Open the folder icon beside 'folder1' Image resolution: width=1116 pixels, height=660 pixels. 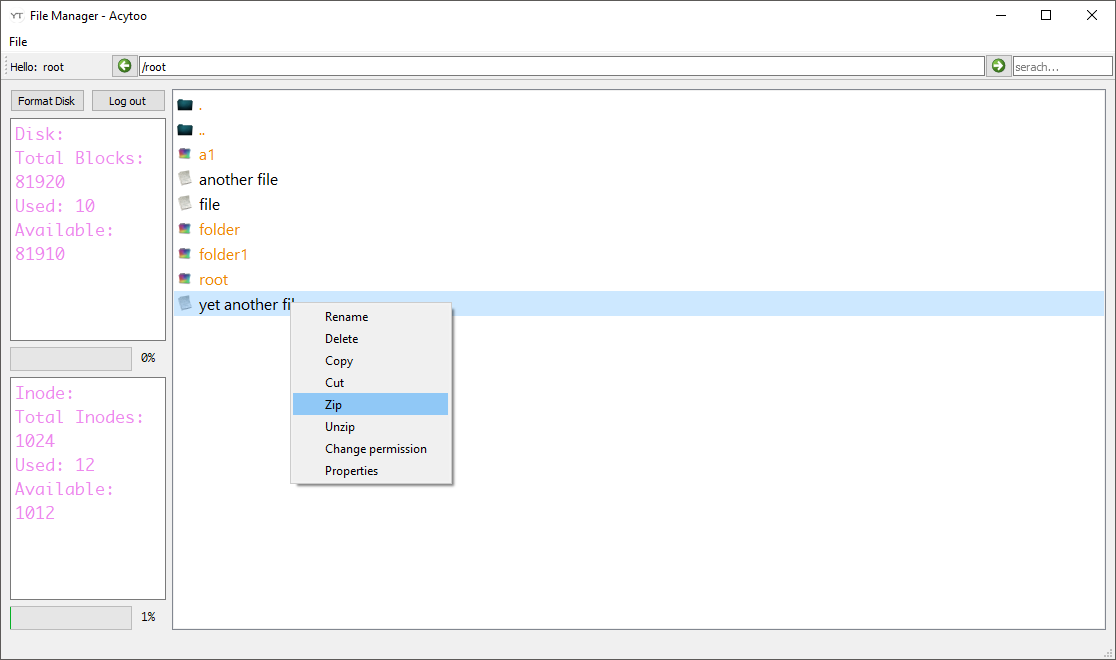186,254
